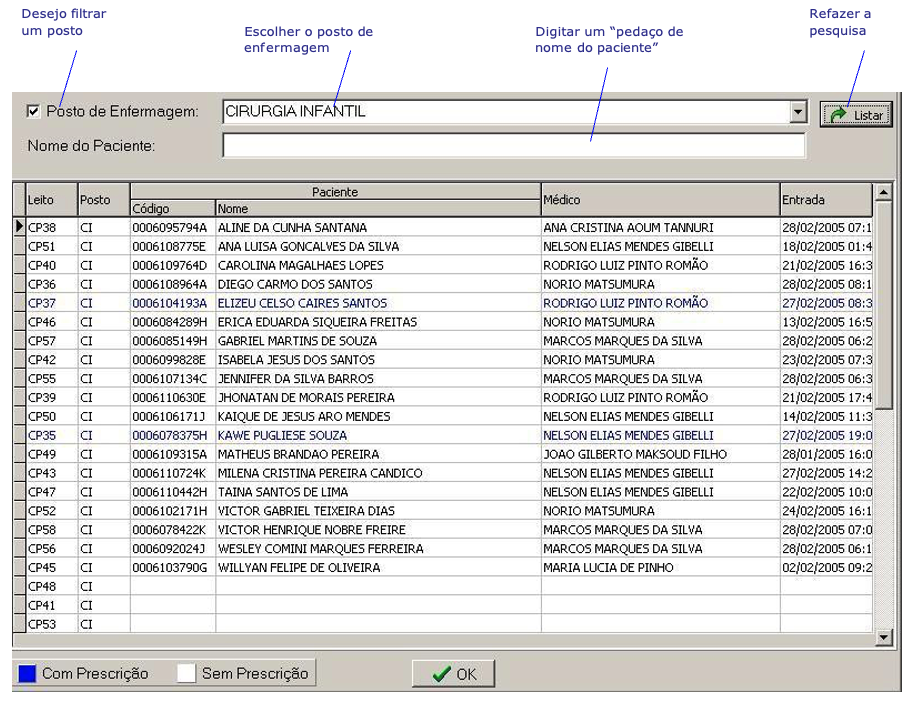
Task: Select patient WESLEY COMINI MARQUES FERREIRA
Action: 321,549
